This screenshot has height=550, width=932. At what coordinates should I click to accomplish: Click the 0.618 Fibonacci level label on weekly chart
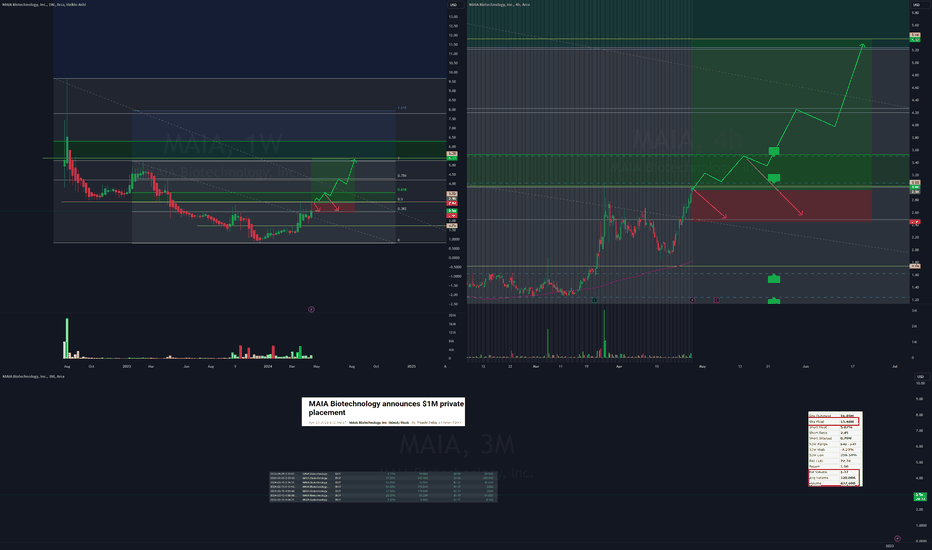coord(402,190)
